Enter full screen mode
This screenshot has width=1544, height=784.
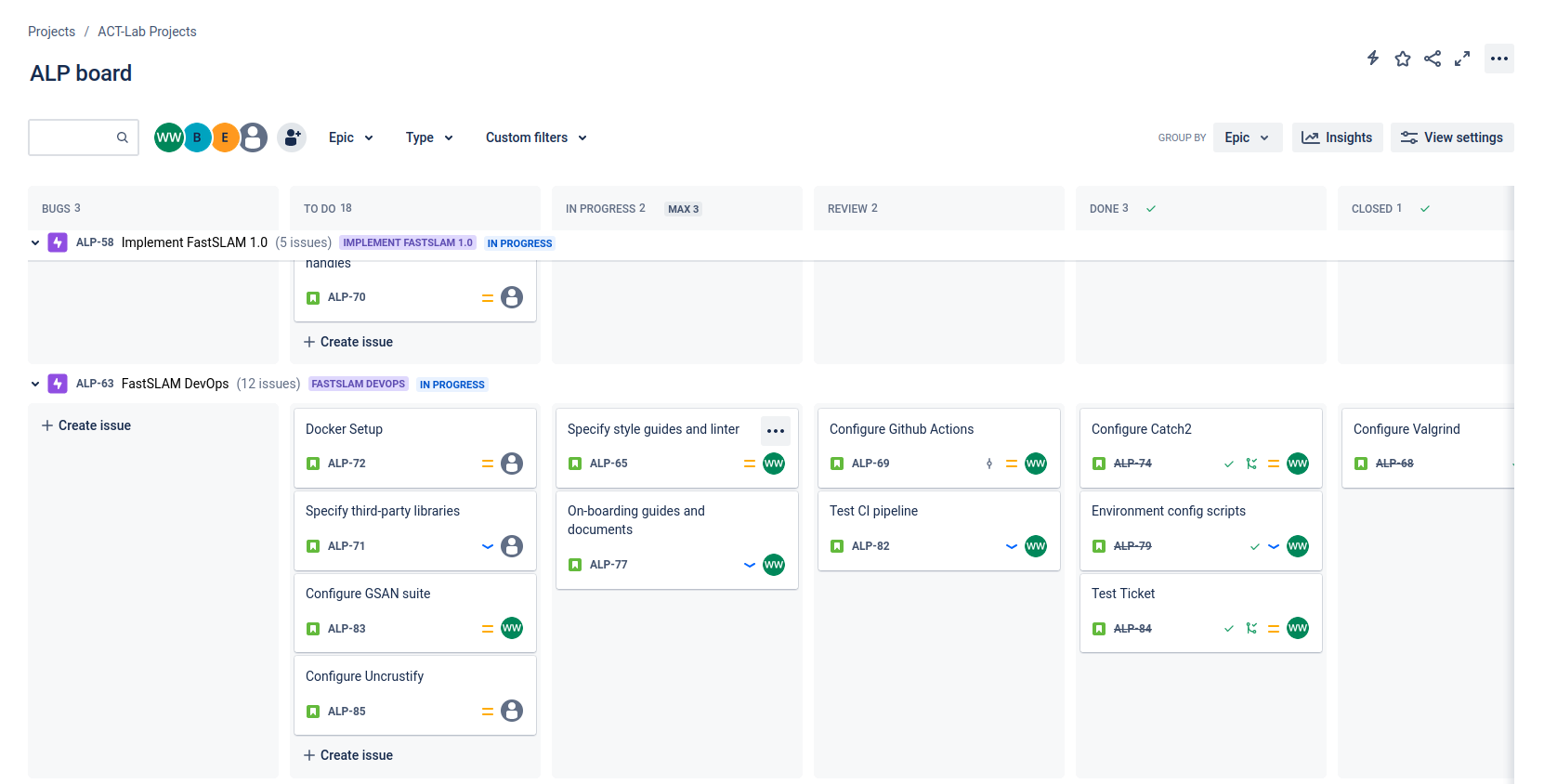click(1462, 59)
